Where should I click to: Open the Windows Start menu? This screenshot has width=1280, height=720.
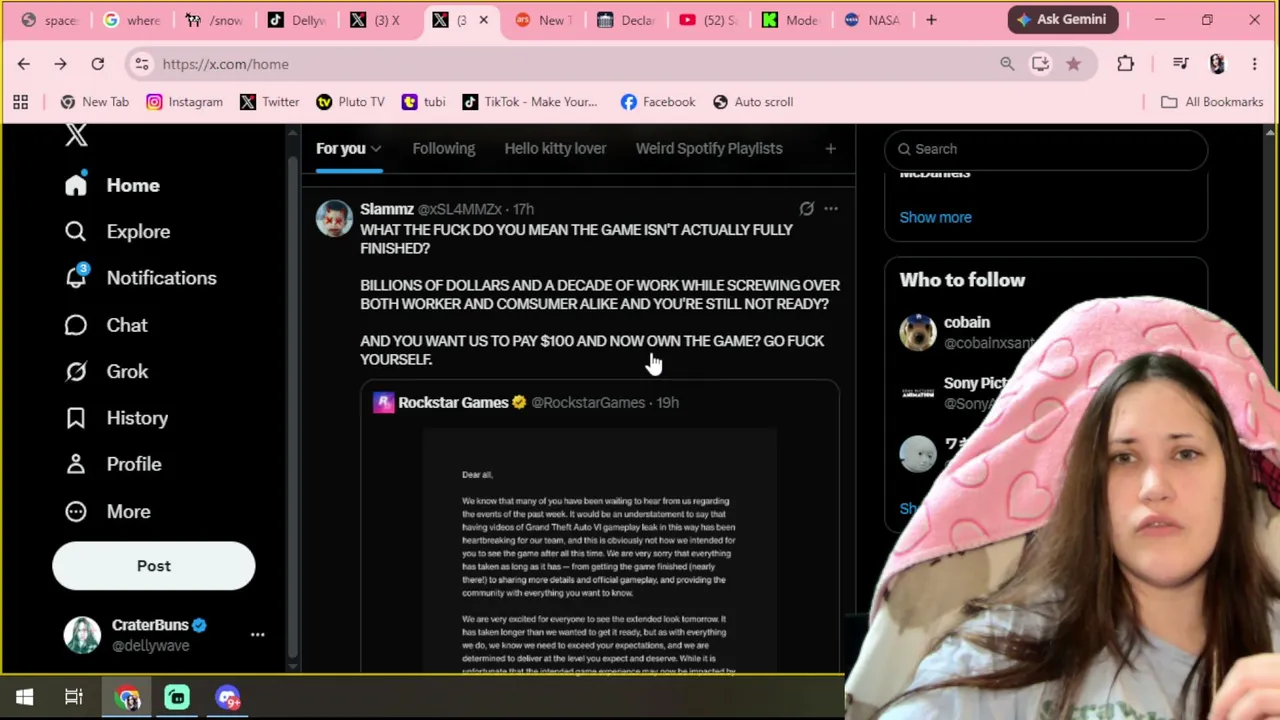[x=24, y=698]
